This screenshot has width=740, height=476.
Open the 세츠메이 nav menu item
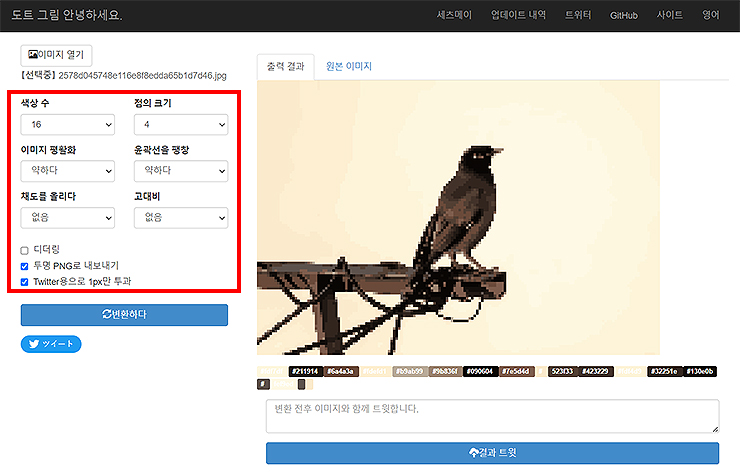[454, 15]
